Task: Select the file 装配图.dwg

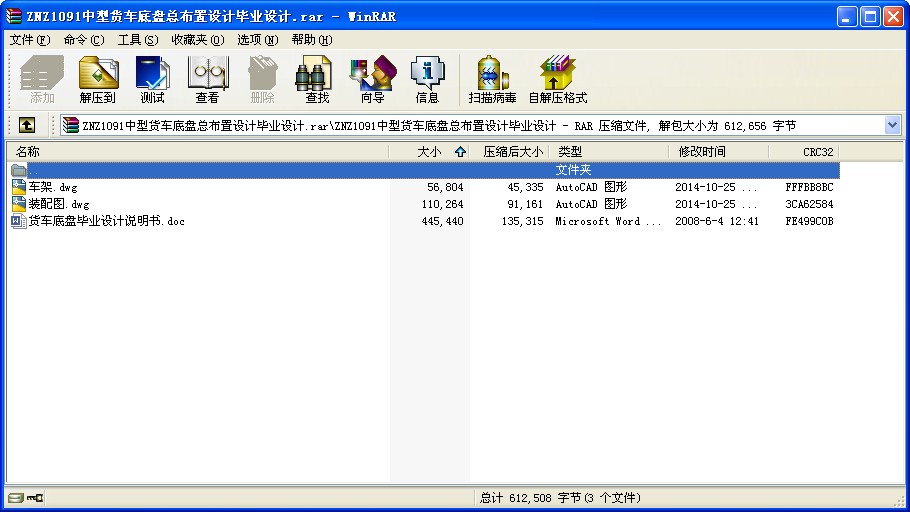Action: point(58,204)
